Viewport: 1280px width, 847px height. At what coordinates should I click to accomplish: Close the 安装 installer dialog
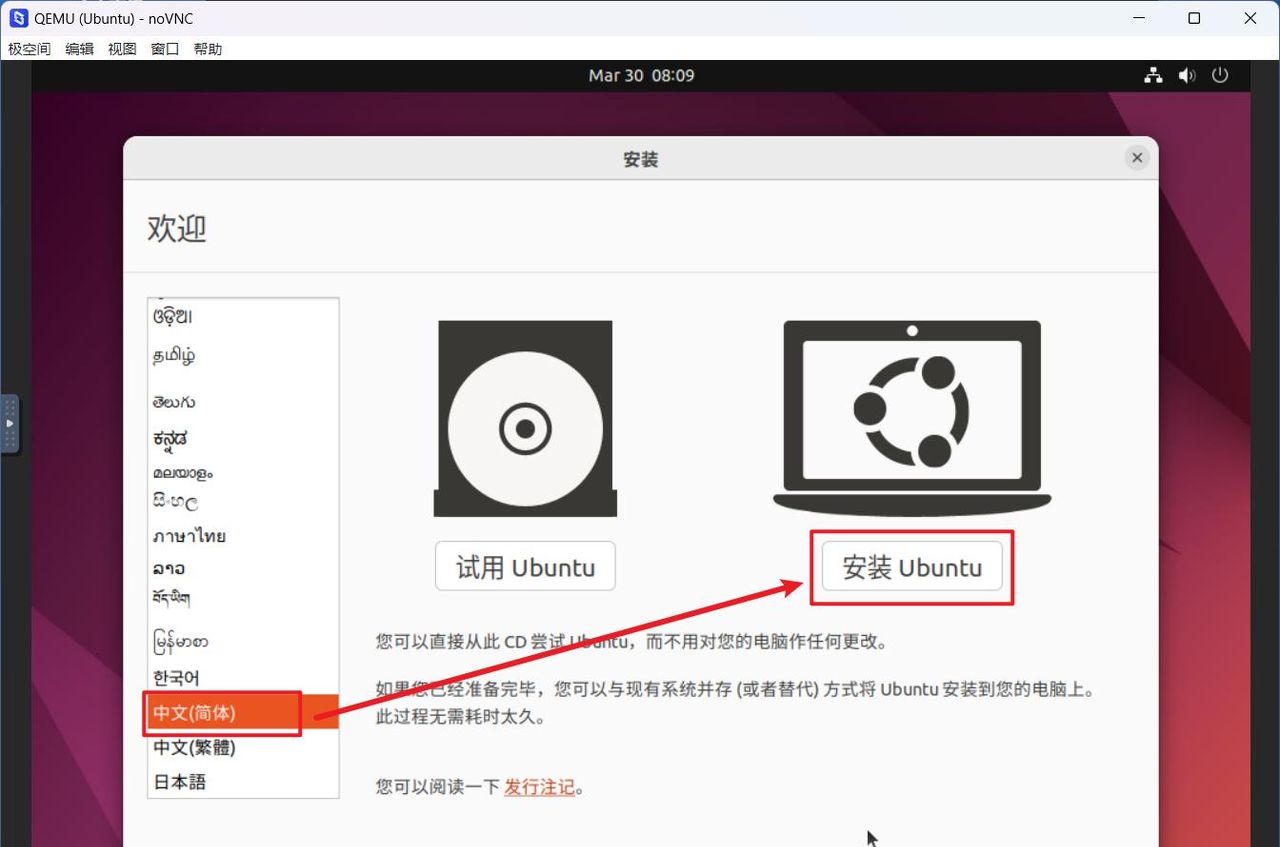click(x=1136, y=158)
